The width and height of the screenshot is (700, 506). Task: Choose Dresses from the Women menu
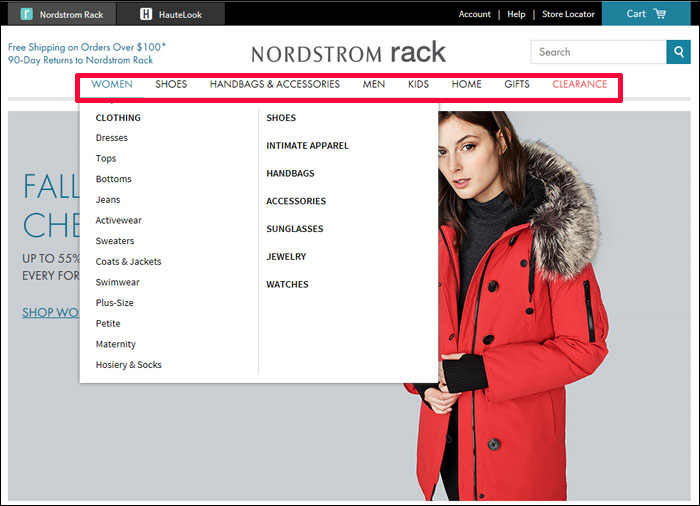pyautogui.click(x=112, y=138)
